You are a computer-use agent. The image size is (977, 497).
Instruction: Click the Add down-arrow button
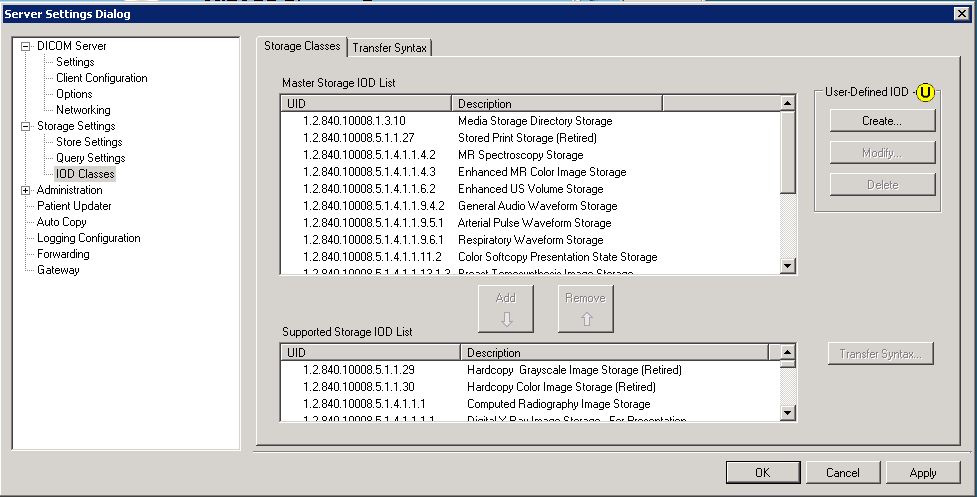[x=506, y=308]
